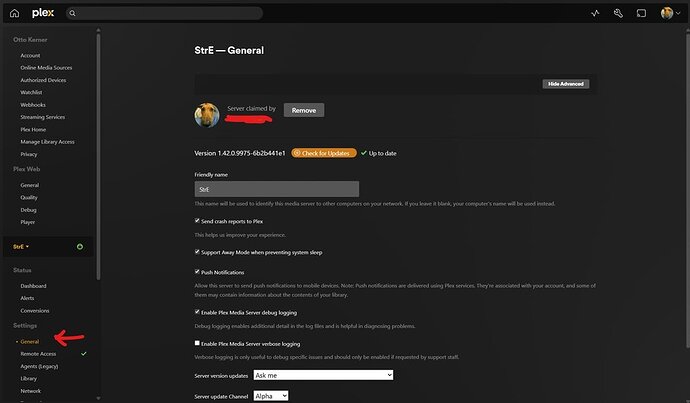
Task: Open Player under Plex Web
Action: click(28, 222)
